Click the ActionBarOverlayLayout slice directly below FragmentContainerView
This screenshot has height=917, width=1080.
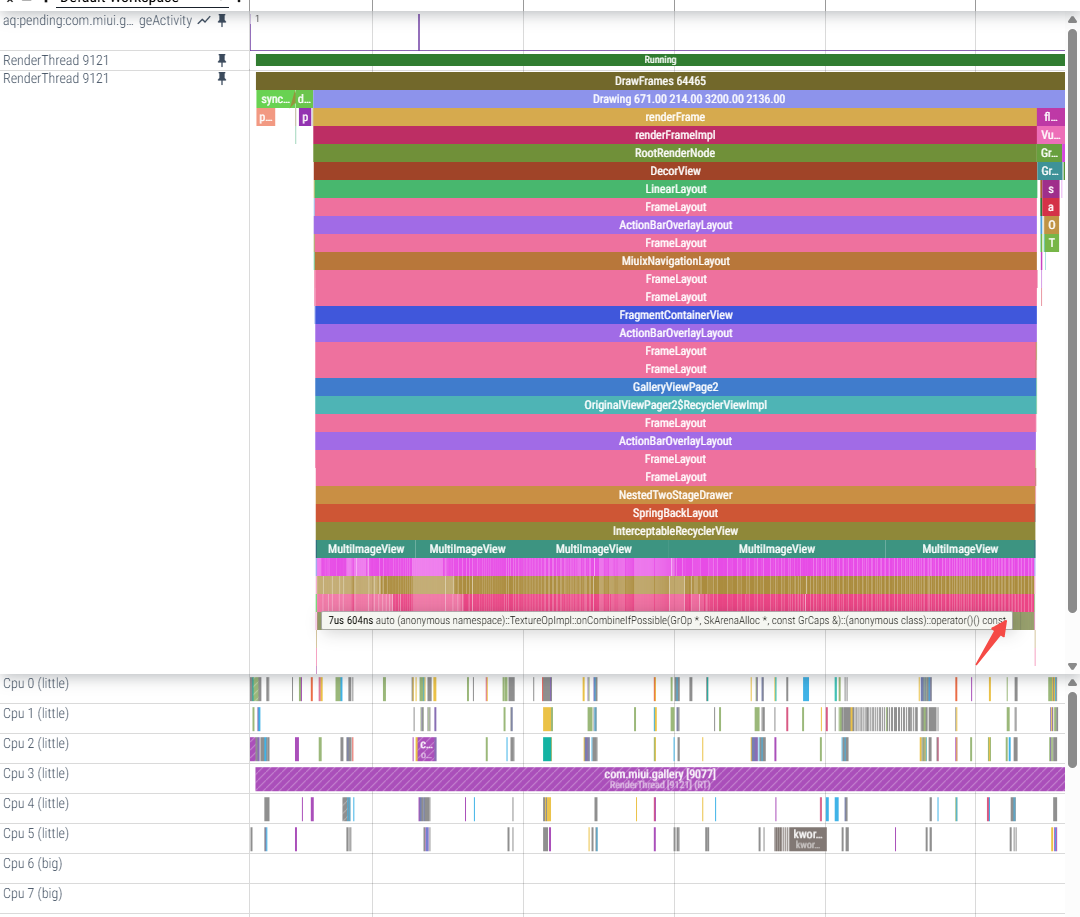[676, 333]
